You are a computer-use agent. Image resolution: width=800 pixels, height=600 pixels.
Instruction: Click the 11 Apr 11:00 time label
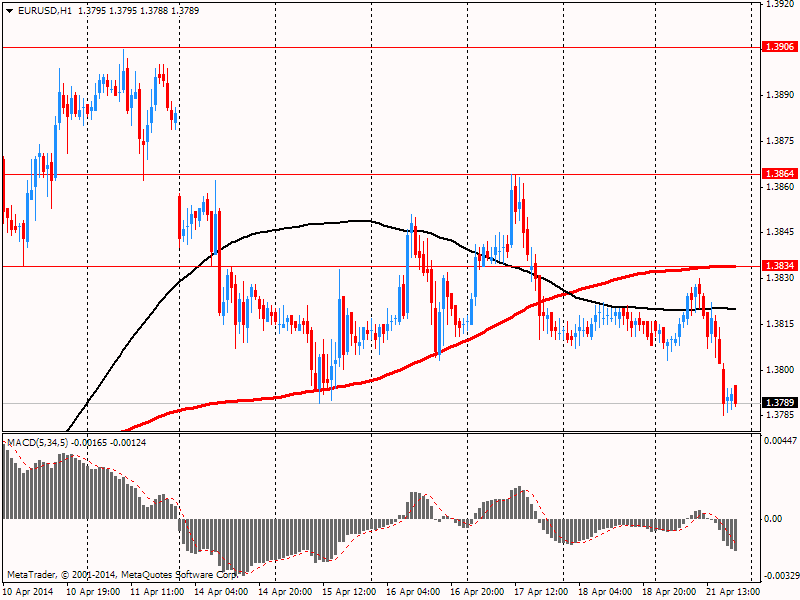click(157, 592)
